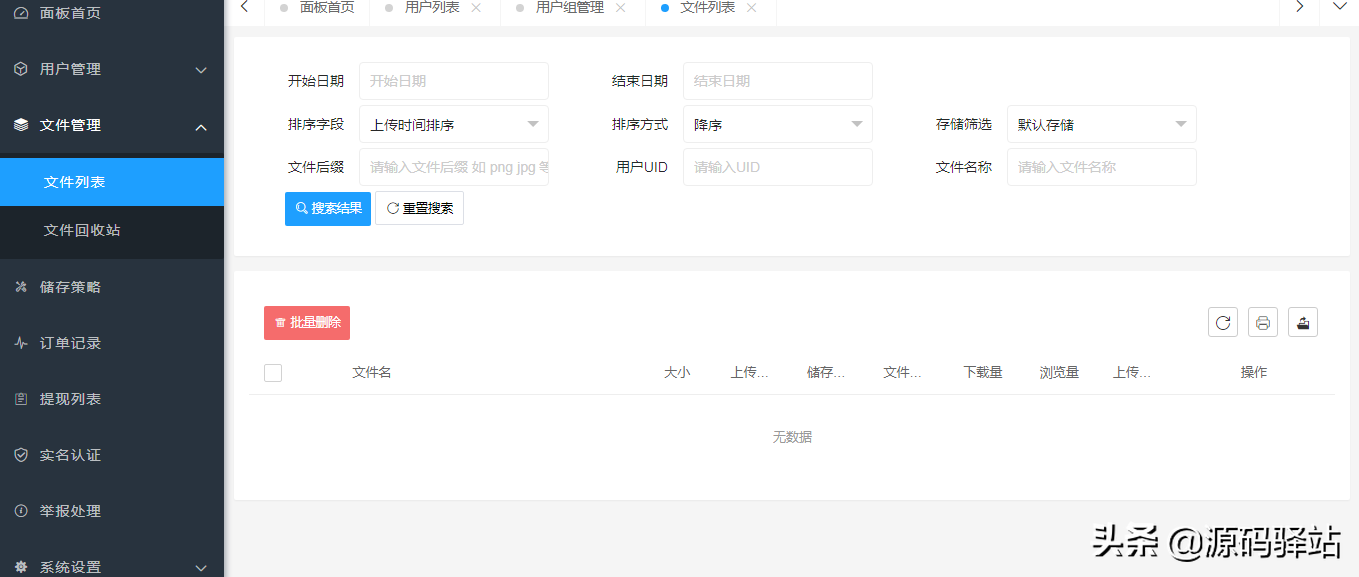Open the 存储筛选 dropdown
The image size is (1359, 577).
tap(1101, 124)
